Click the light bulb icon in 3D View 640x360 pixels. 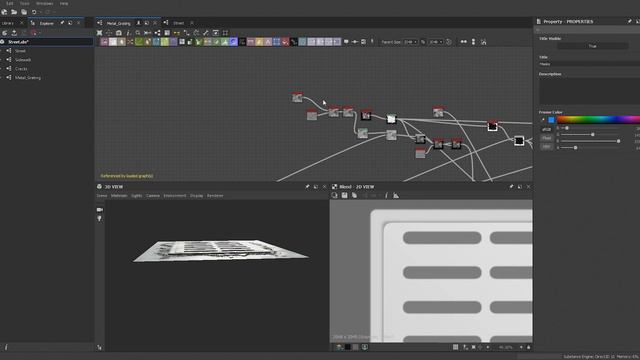[x=99, y=219]
